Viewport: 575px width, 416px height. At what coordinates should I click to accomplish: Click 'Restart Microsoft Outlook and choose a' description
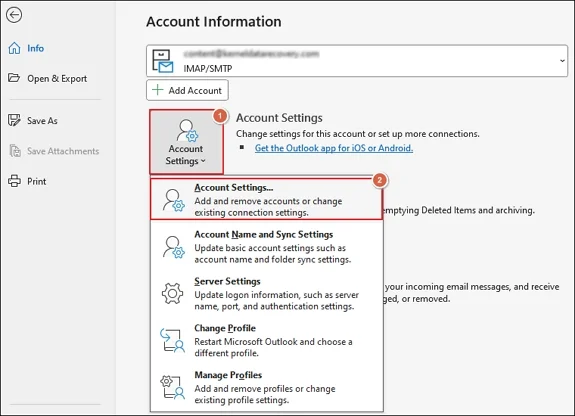[273, 342]
